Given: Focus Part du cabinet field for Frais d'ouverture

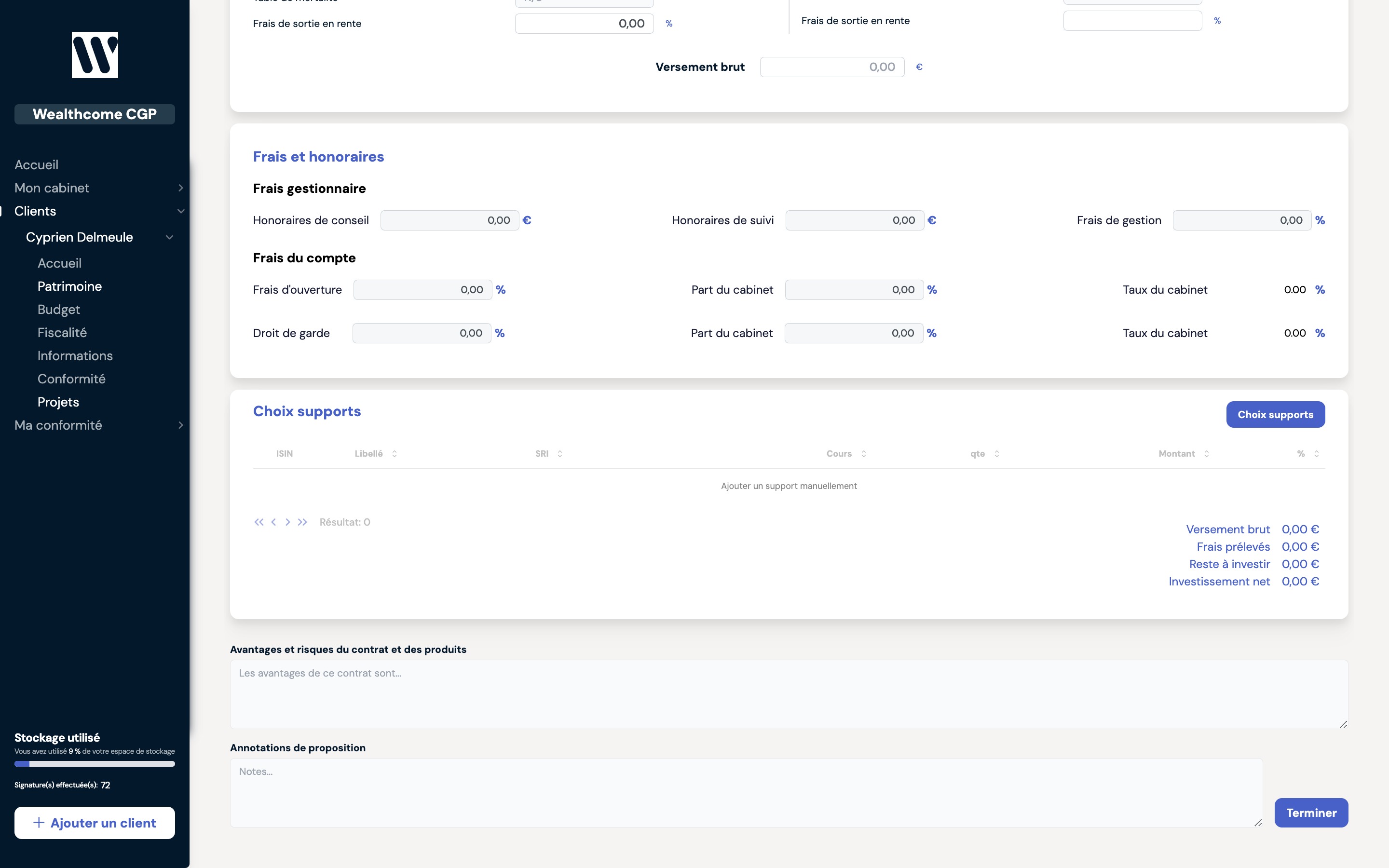Looking at the screenshot, I should coord(854,289).
